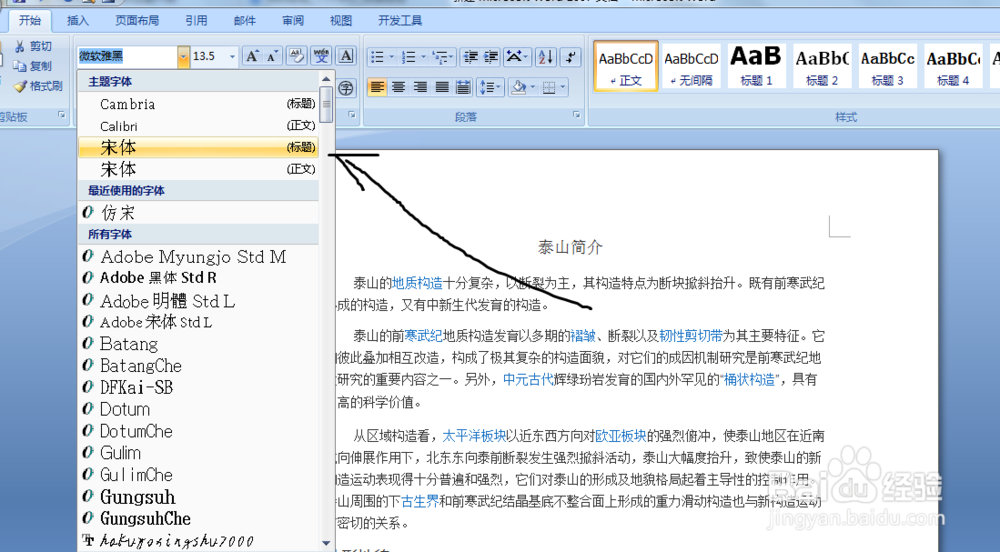1000x552 pixels.
Task: Click the Bullets list icon
Action: coord(377,57)
